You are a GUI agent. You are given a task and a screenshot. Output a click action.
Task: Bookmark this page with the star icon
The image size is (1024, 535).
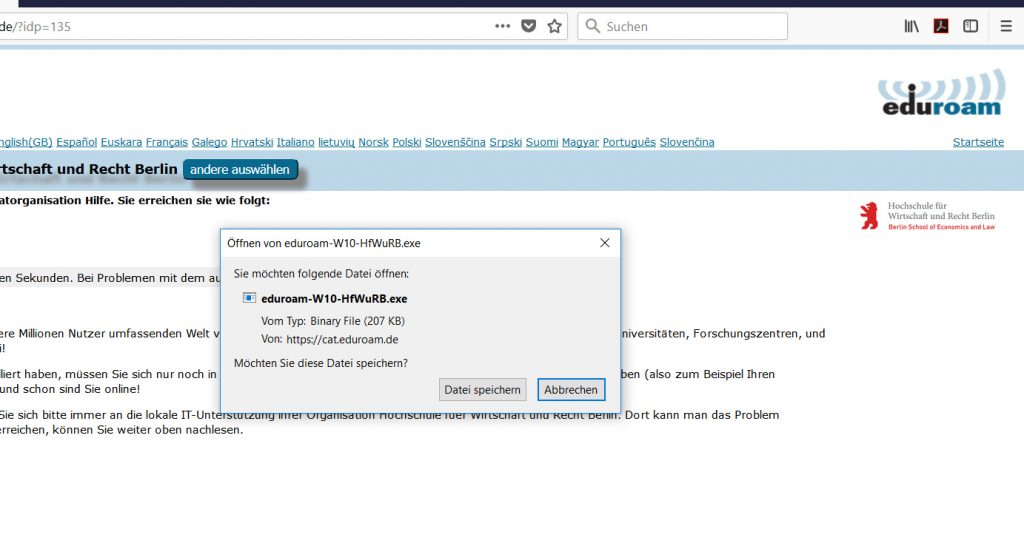tap(554, 26)
